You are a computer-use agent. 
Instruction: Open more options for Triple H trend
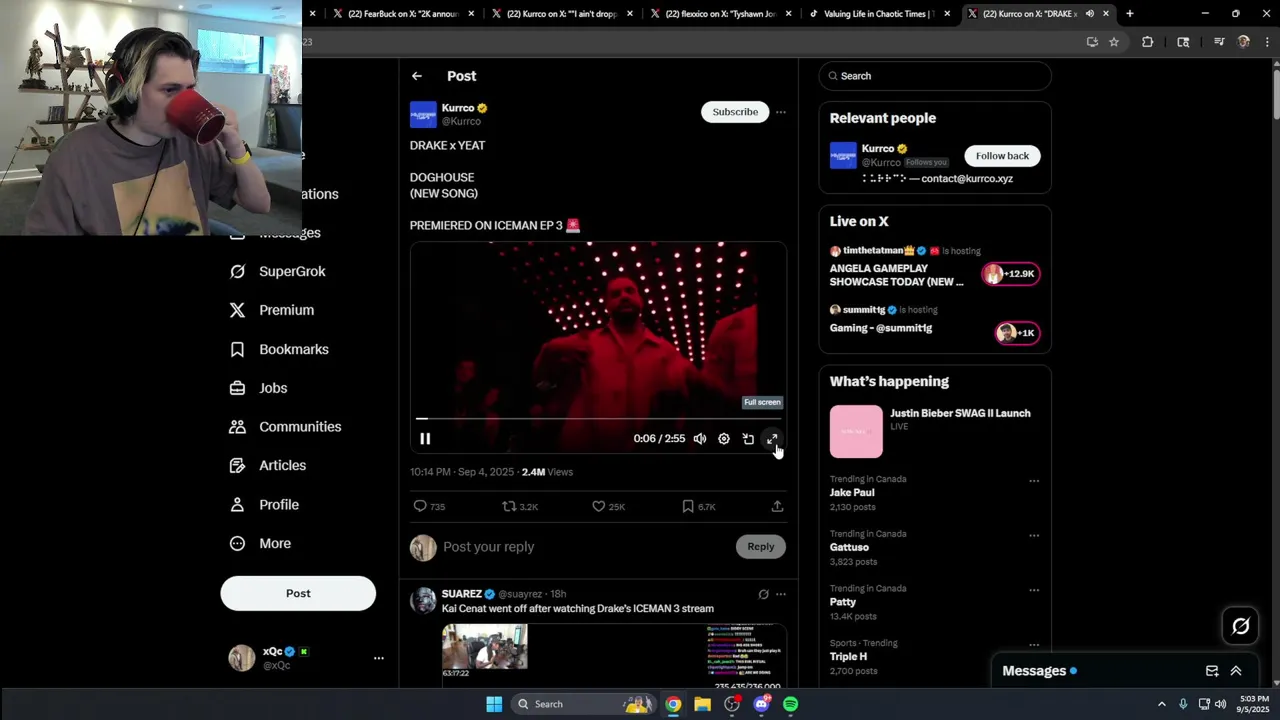1034,645
